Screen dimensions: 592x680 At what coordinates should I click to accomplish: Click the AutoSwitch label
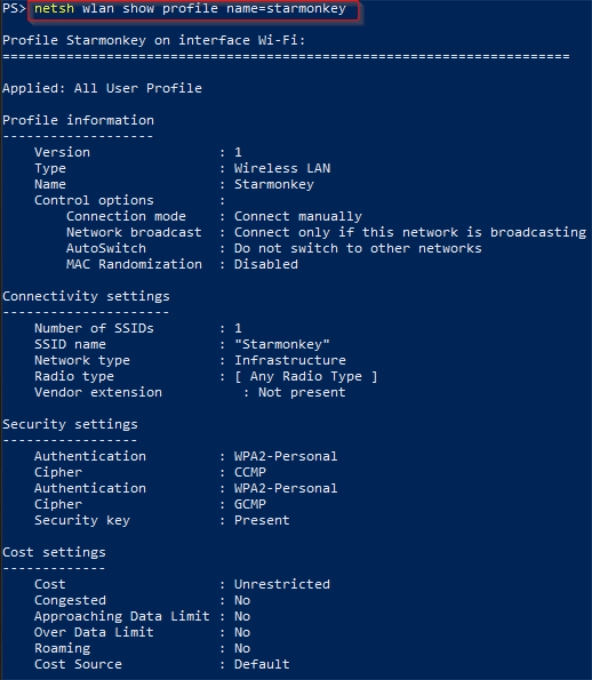(106, 248)
